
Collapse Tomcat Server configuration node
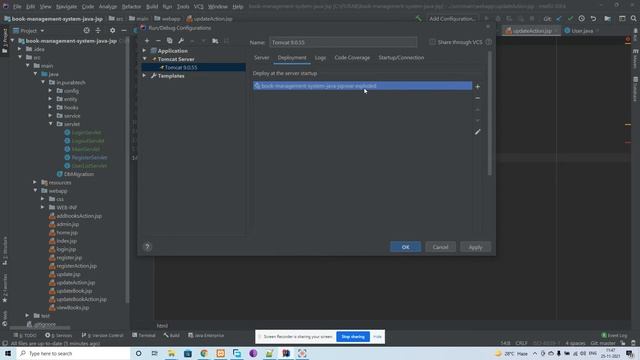(144, 59)
